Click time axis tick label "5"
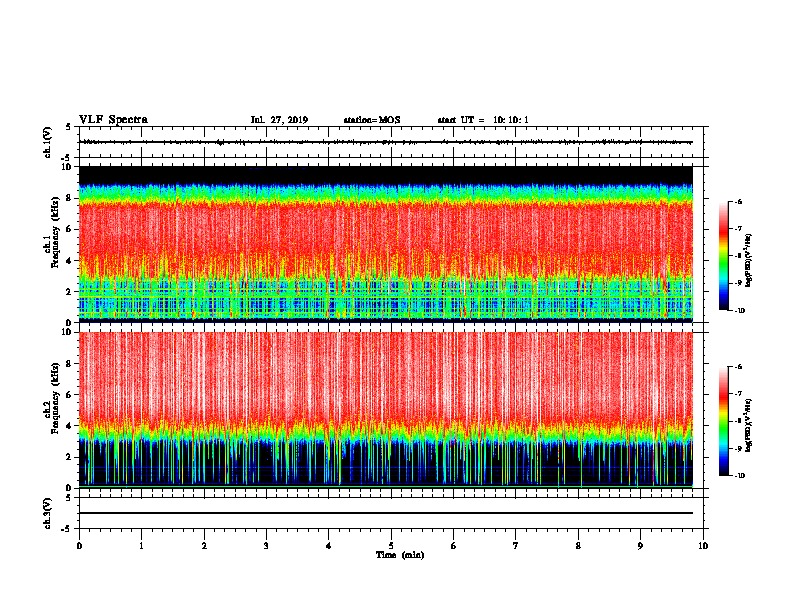 (391, 546)
